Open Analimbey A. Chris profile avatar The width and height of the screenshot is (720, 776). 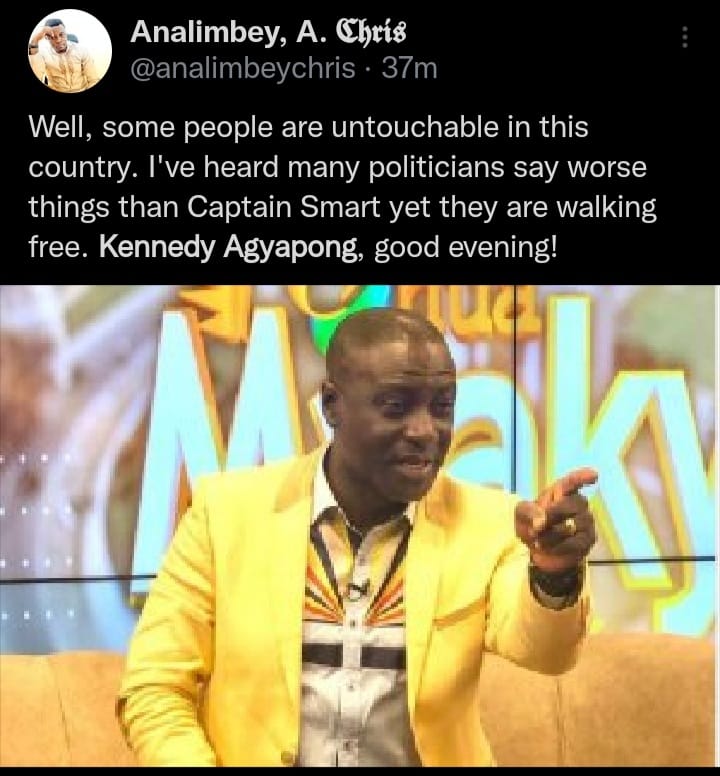click(70, 51)
